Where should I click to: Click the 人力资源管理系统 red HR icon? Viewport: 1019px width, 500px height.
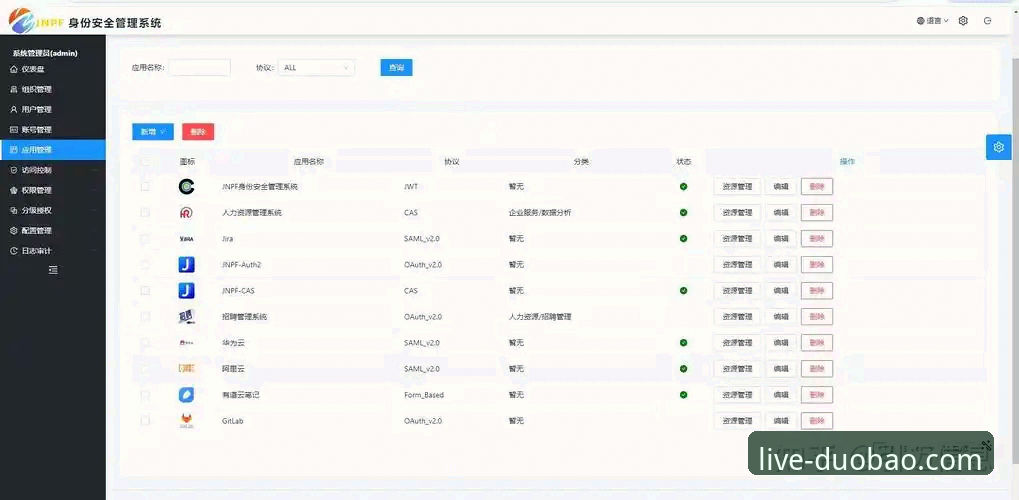(187, 213)
